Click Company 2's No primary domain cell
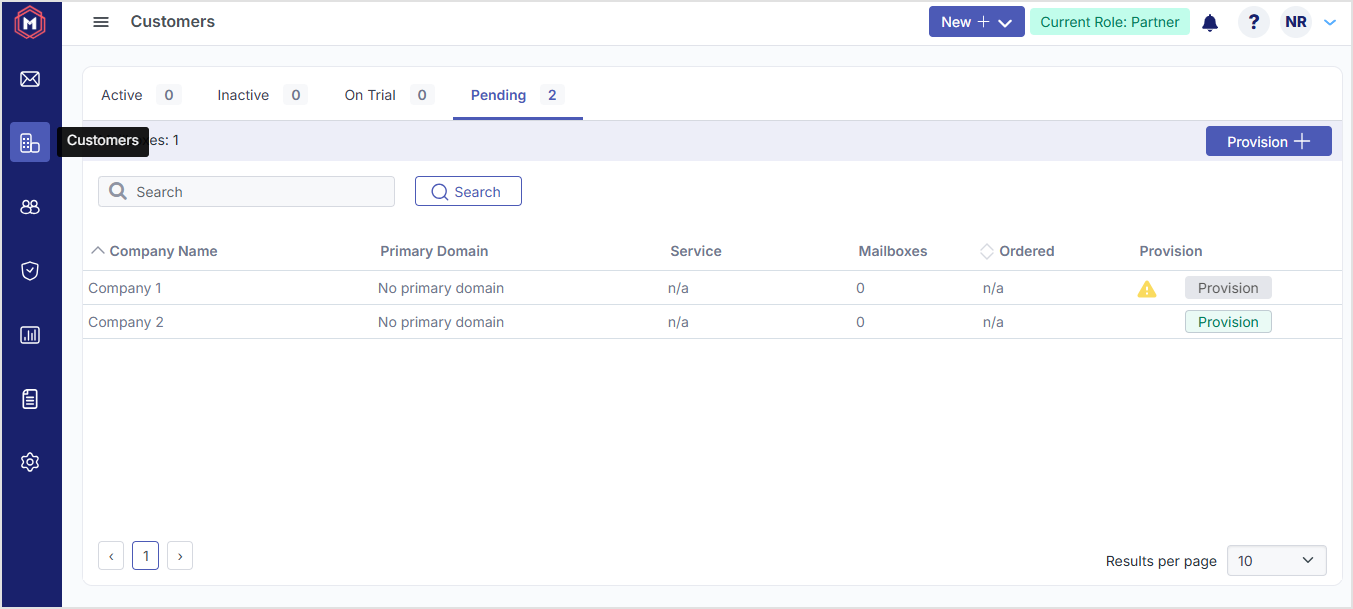This screenshot has height=609, width=1353. point(441,322)
